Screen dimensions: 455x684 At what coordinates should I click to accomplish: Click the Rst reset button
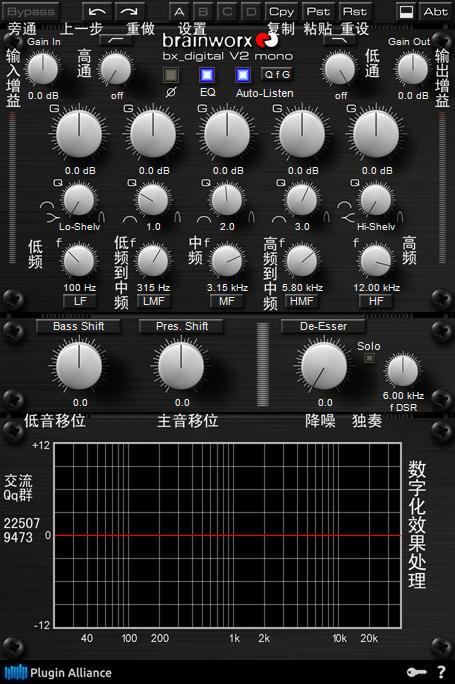[355, 12]
